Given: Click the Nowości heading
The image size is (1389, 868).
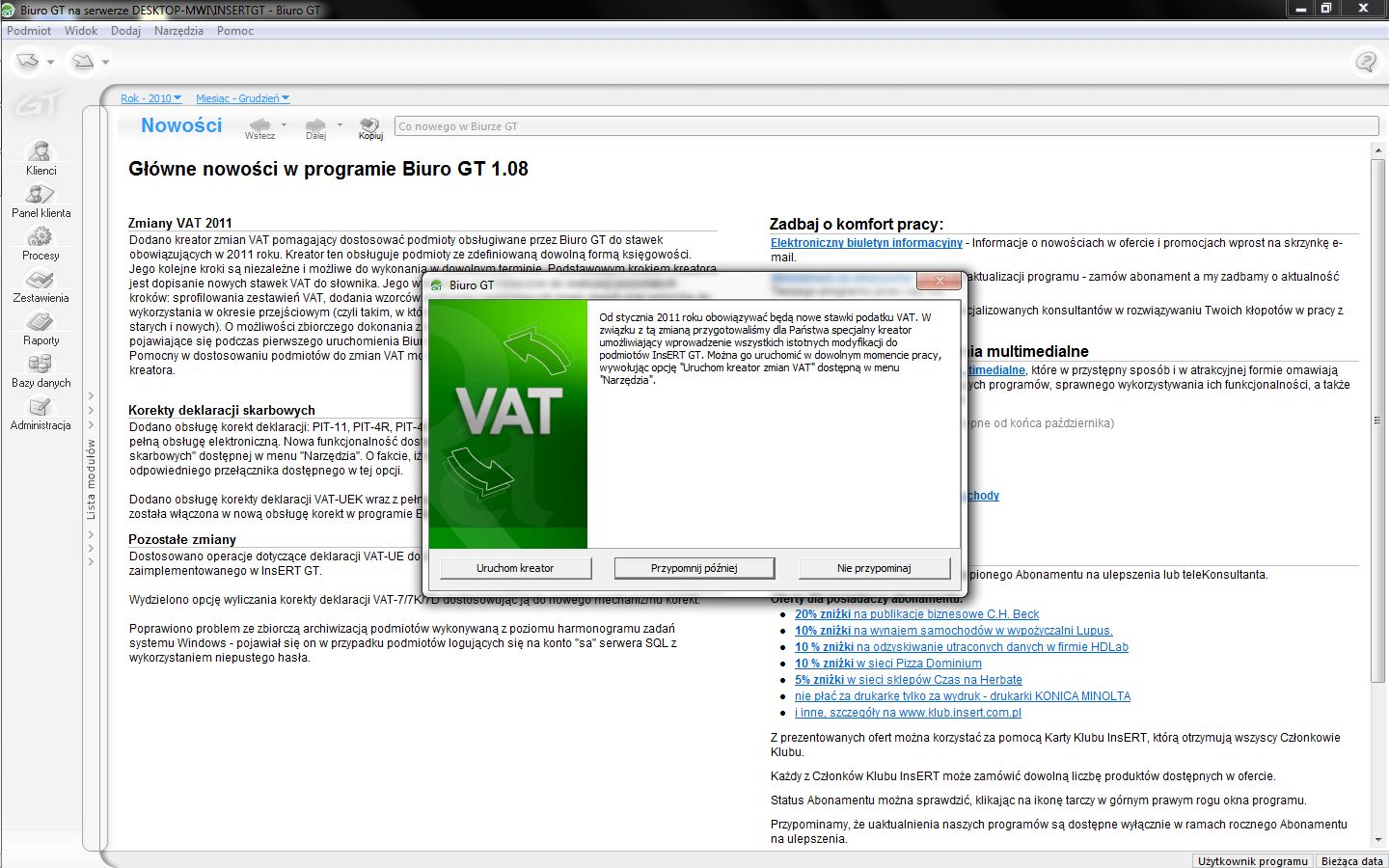Looking at the screenshot, I should click(181, 125).
